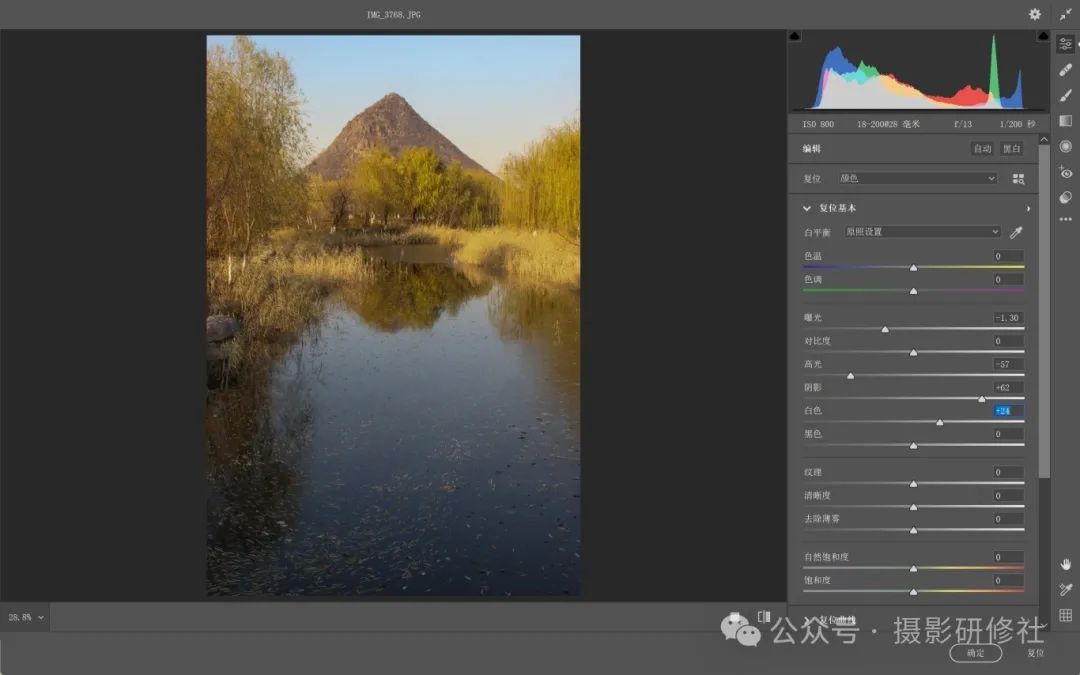
Task: Open the 白平衡 white balance dropdown
Action: (x=922, y=231)
